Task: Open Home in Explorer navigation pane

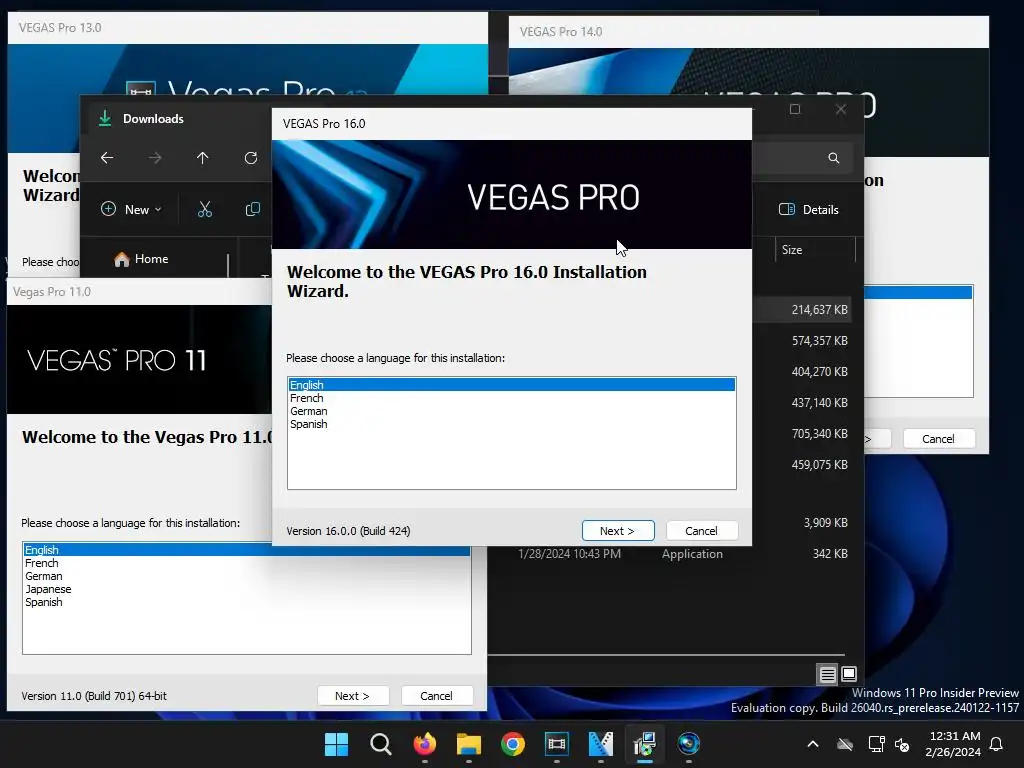Action: click(x=142, y=259)
